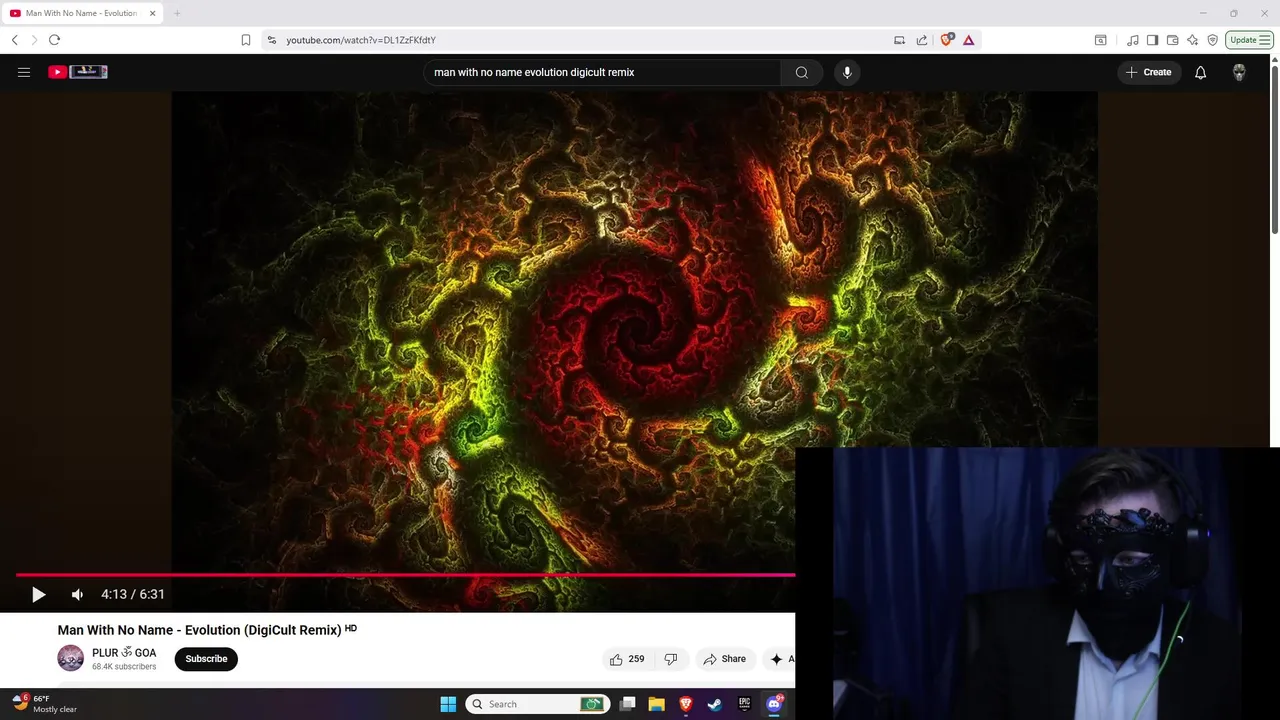Reload the current page

click(x=54, y=40)
